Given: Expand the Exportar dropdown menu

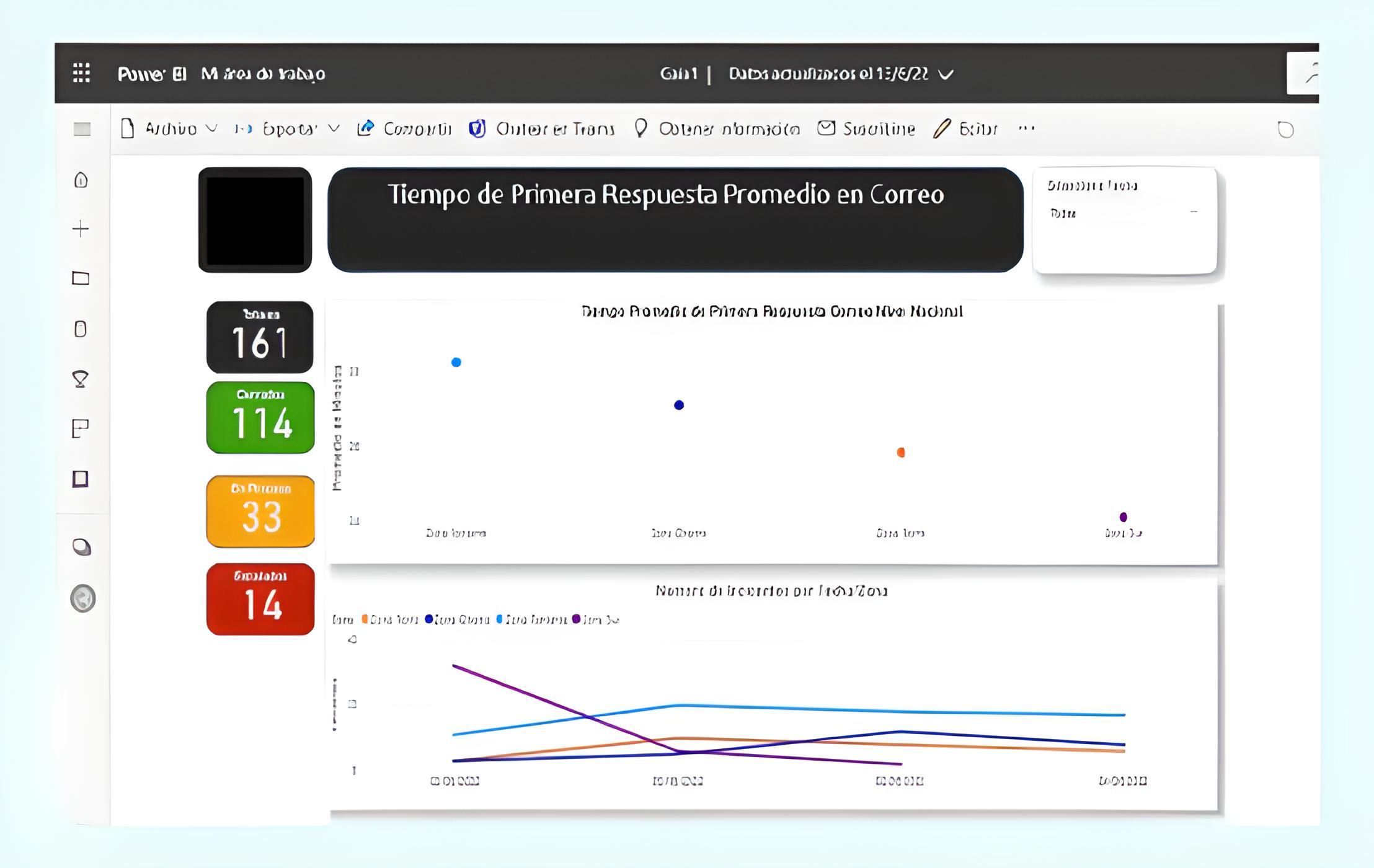Looking at the screenshot, I should pyautogui.click(x=288, y=128).
